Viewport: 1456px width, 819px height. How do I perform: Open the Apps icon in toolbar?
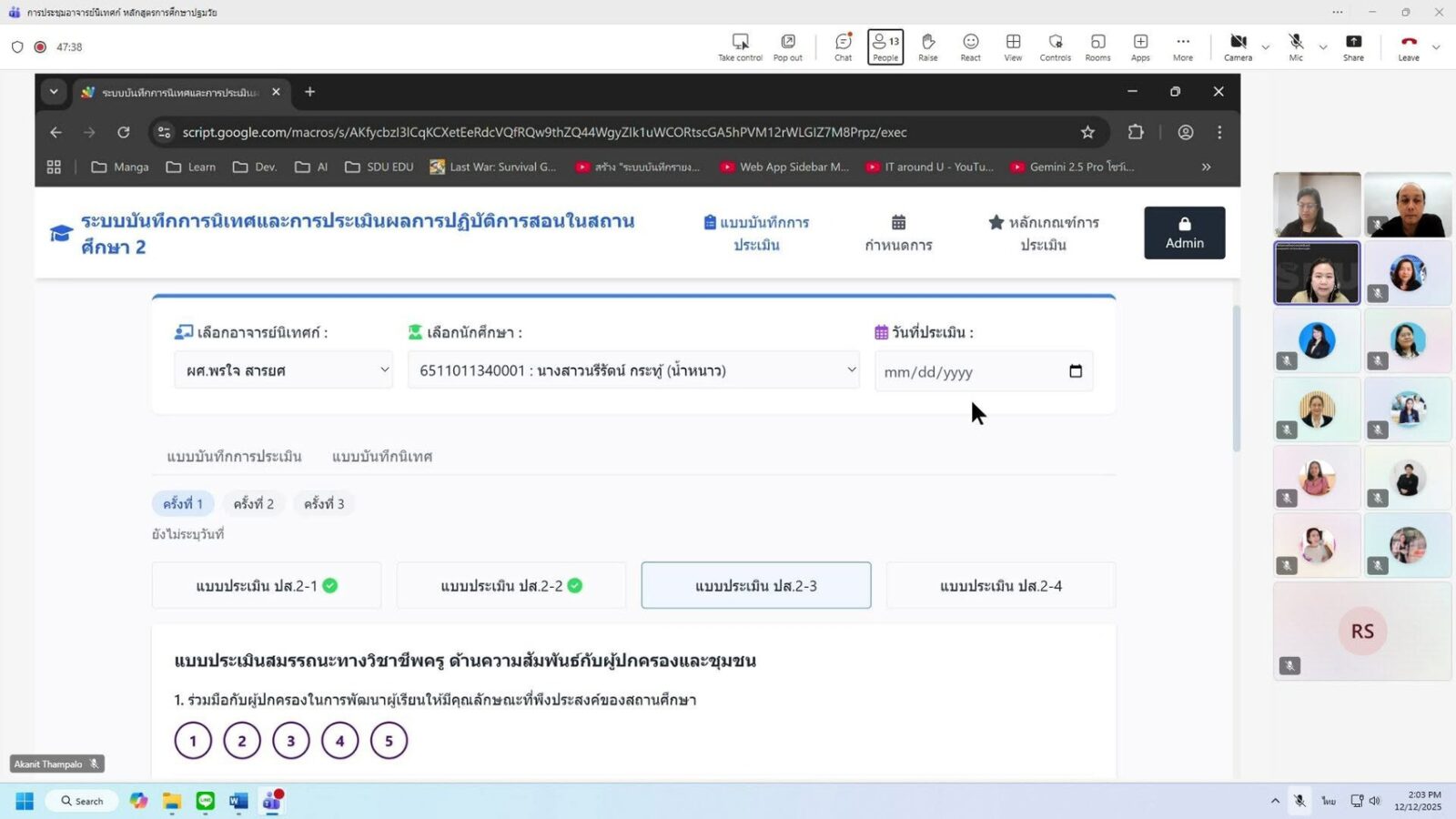coord(1140,46)
